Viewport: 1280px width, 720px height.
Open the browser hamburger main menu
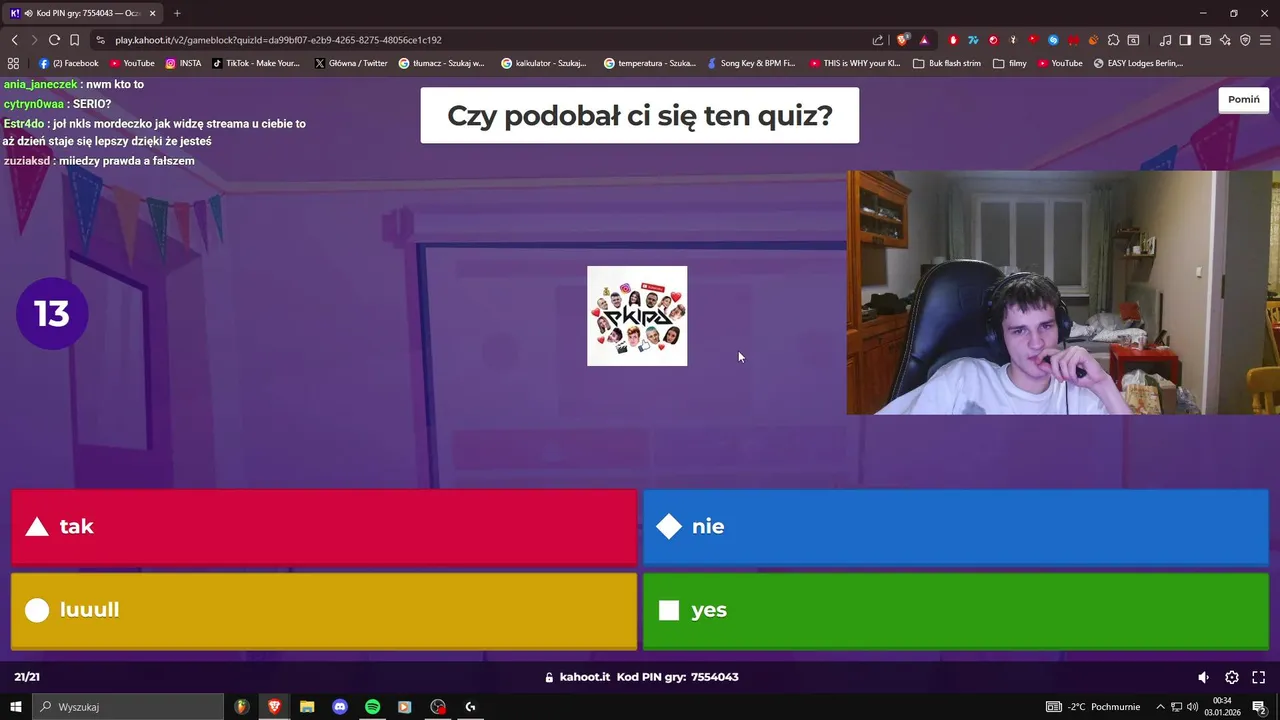[x=1265, y=40]
